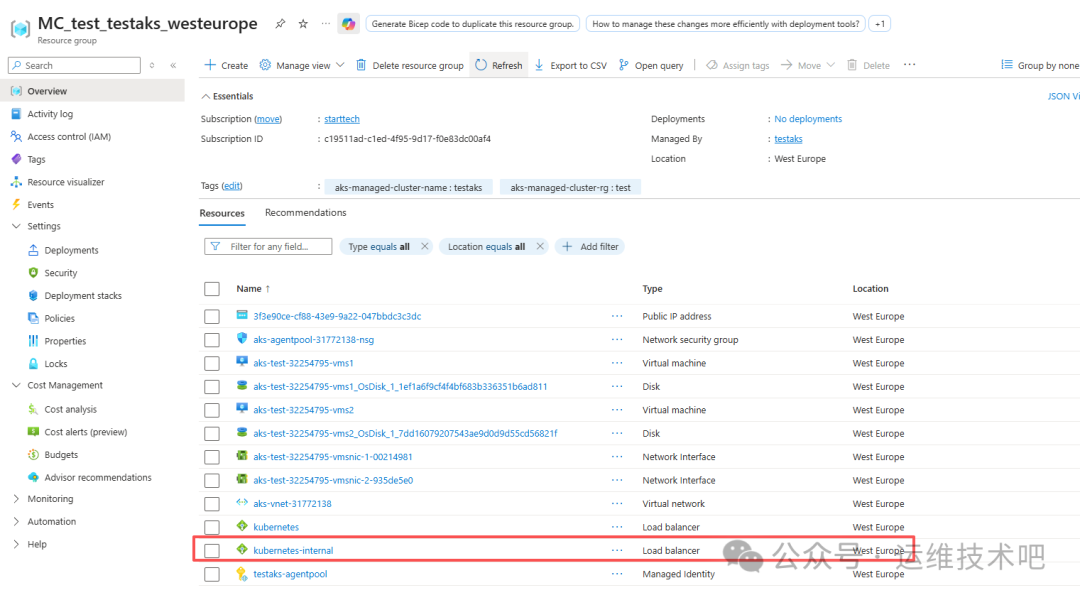
Task: Click the kubernetes Load balancer resource link
Action: click(x=276, y=527)
